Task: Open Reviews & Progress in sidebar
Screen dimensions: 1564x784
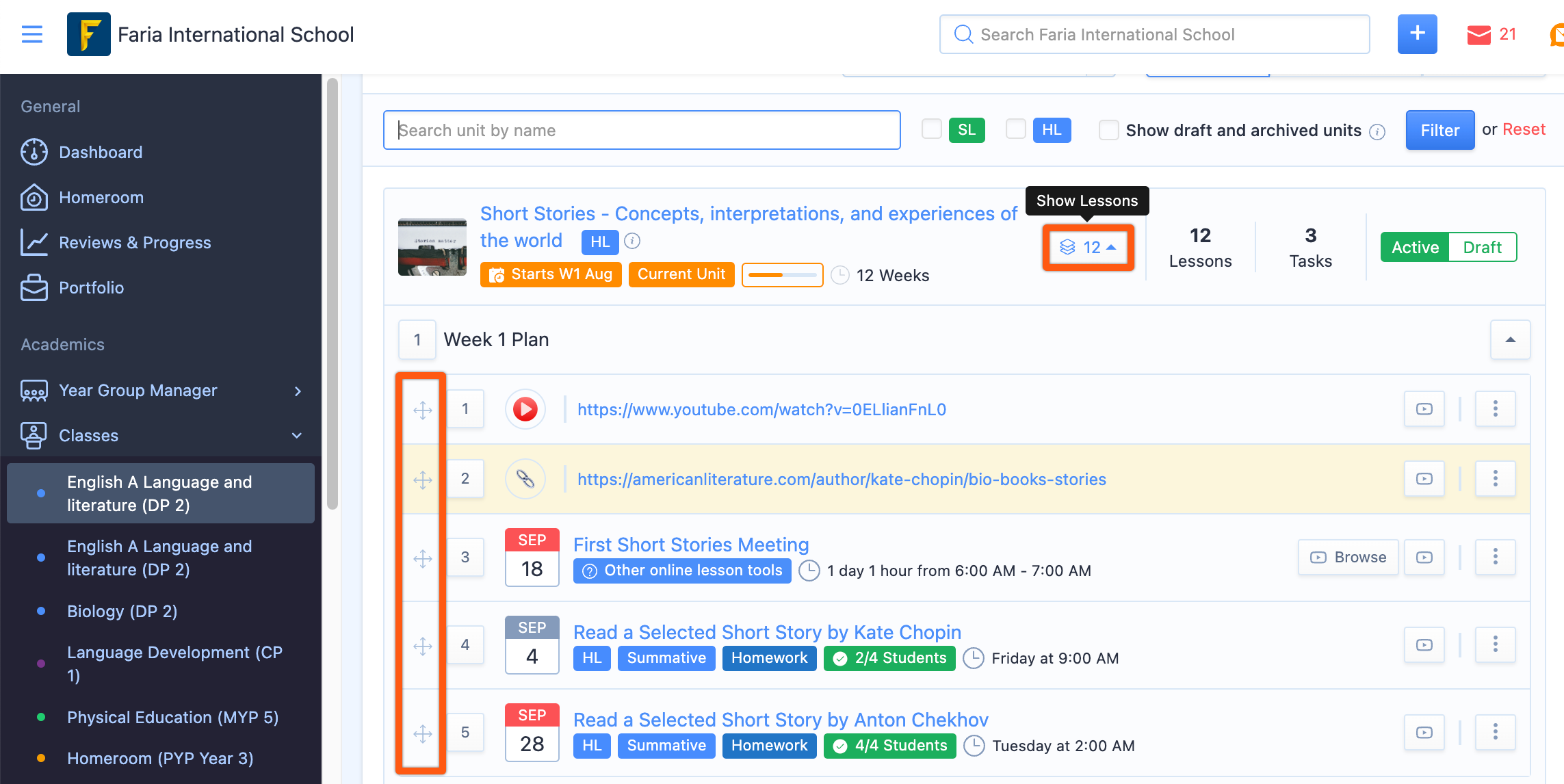Action: 135,242
